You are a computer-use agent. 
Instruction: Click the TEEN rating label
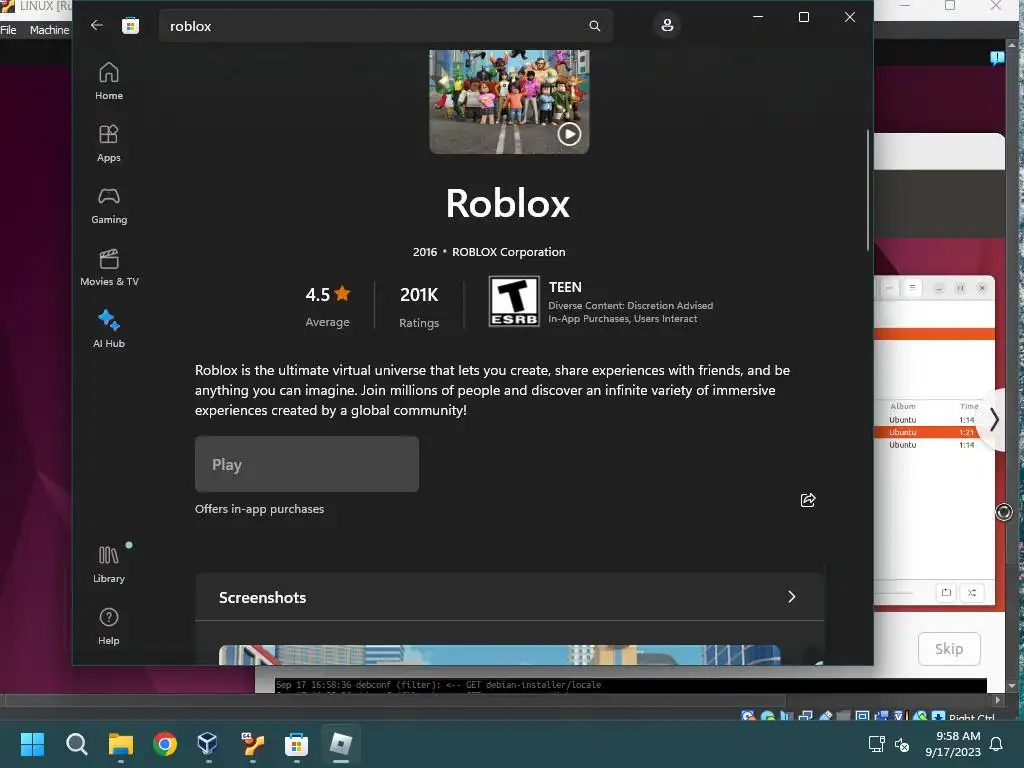(565, 287)
